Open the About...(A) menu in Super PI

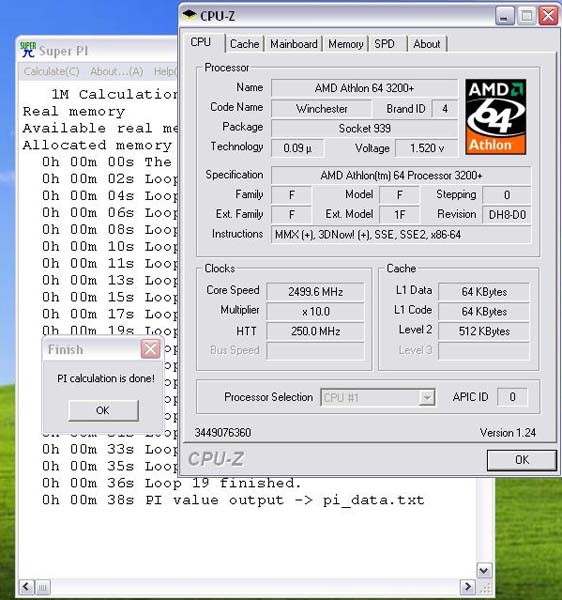point(116,72)
